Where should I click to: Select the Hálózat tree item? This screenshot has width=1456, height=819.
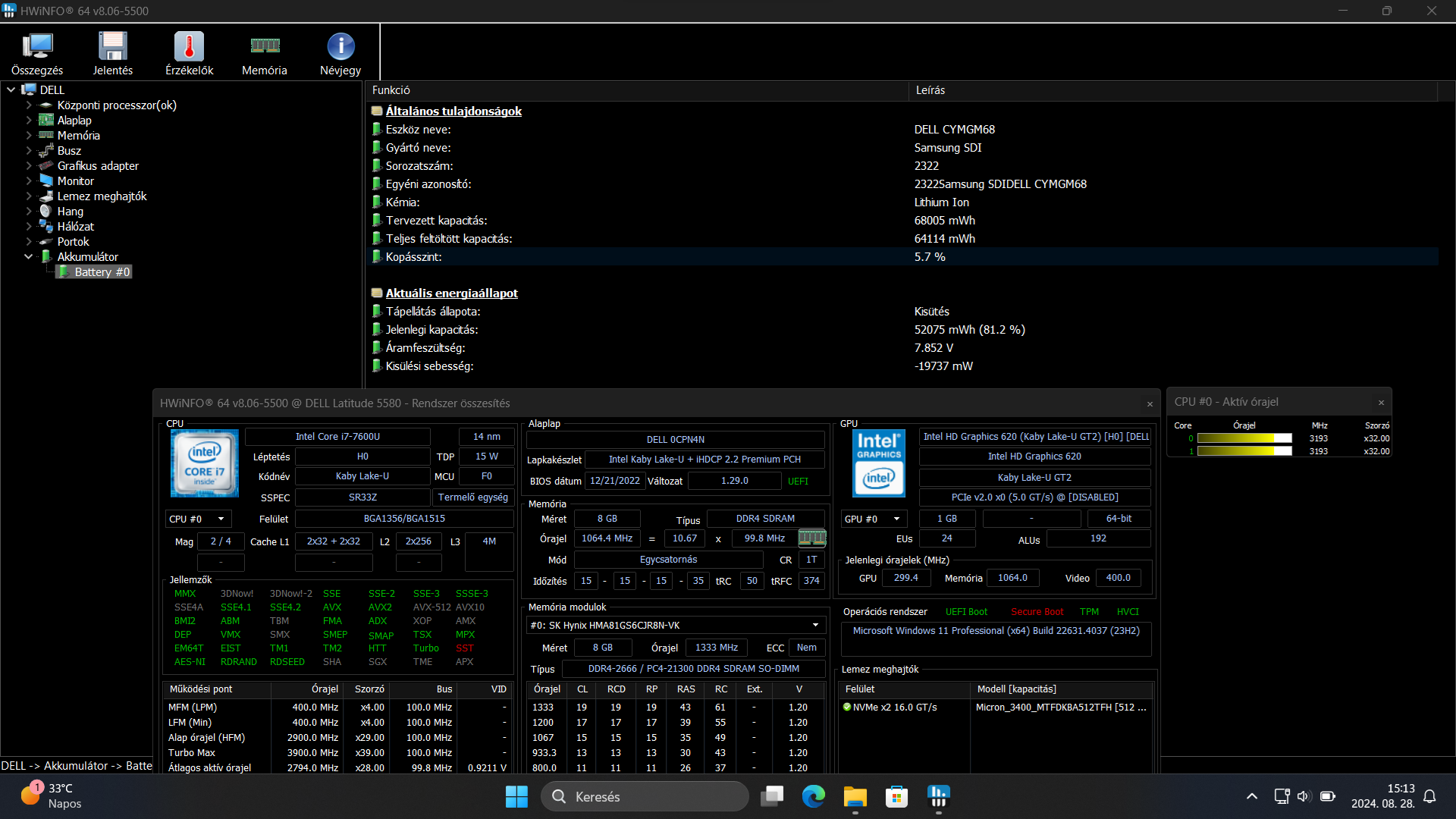click(x=76, y=226)
